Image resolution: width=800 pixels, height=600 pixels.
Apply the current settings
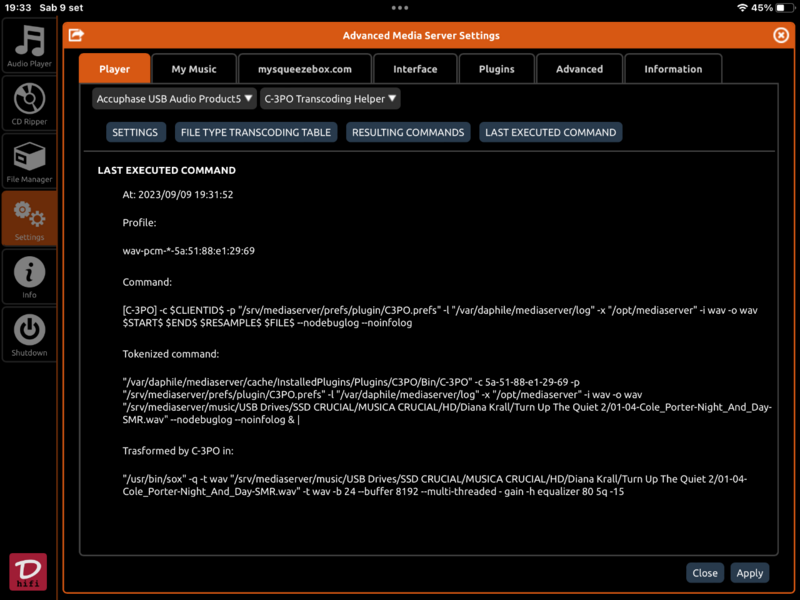tap(750, 572)
